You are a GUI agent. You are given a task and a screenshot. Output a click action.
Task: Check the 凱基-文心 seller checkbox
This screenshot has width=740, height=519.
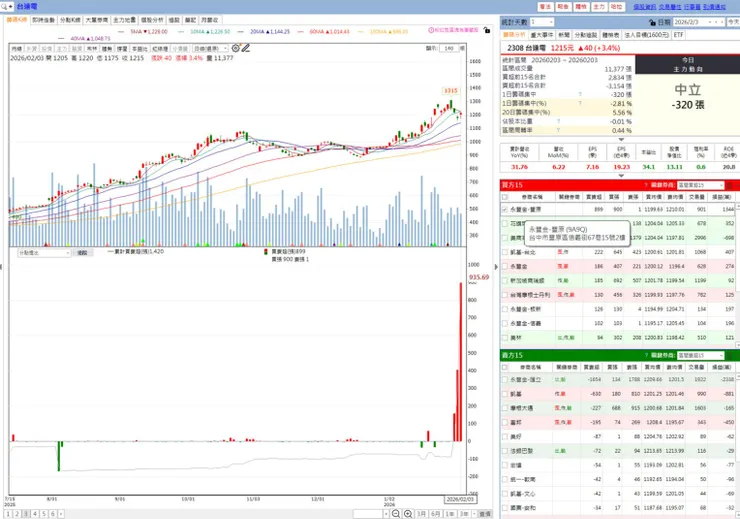tap(505, 494)
